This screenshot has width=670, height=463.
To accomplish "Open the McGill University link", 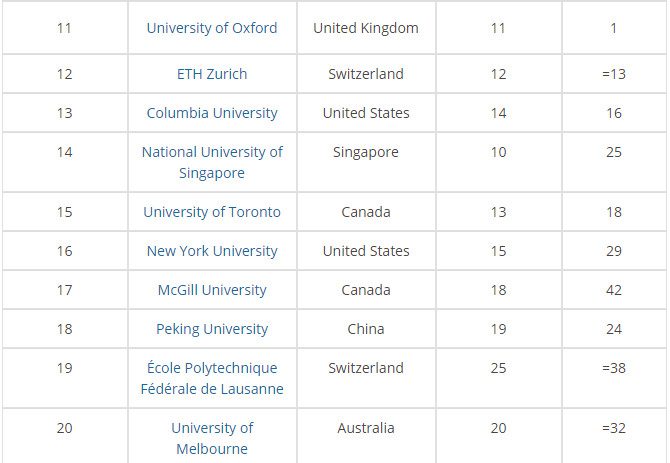I will 212,290.
